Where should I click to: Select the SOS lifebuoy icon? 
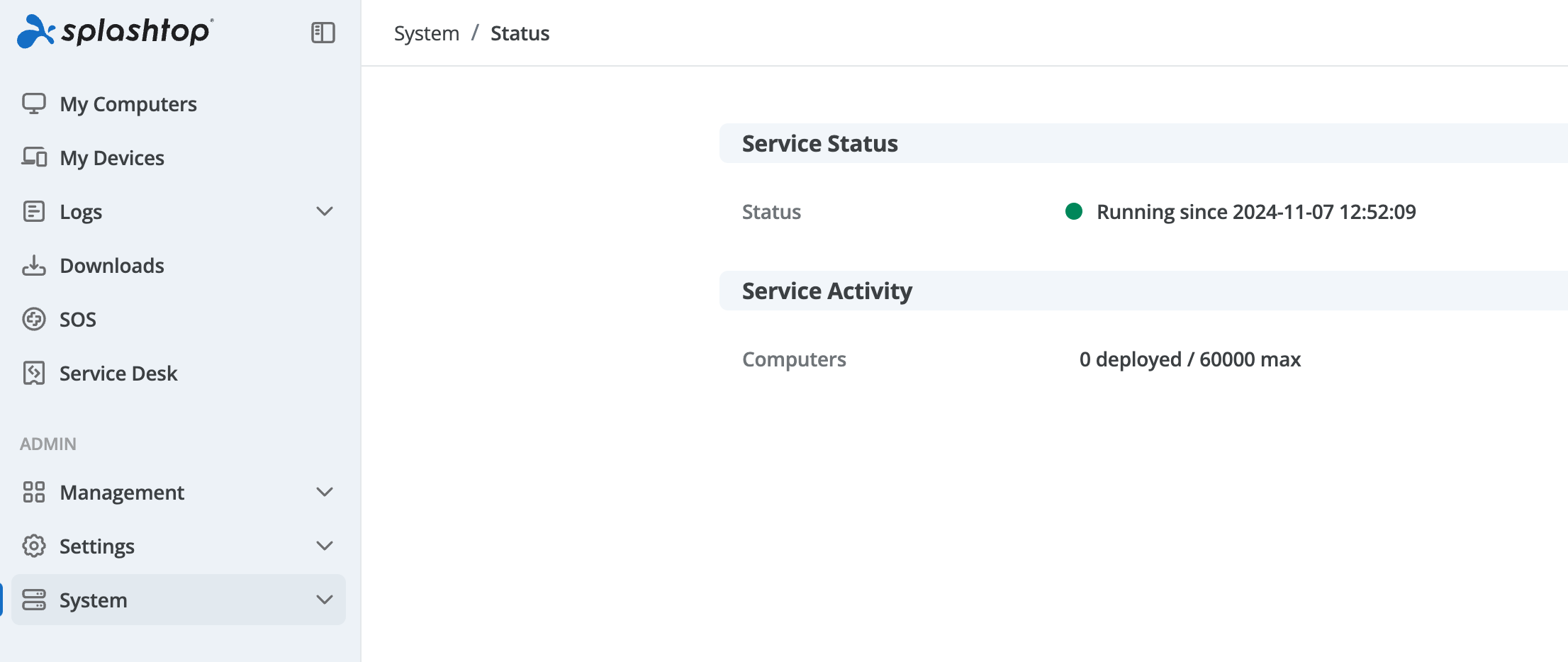34,319
